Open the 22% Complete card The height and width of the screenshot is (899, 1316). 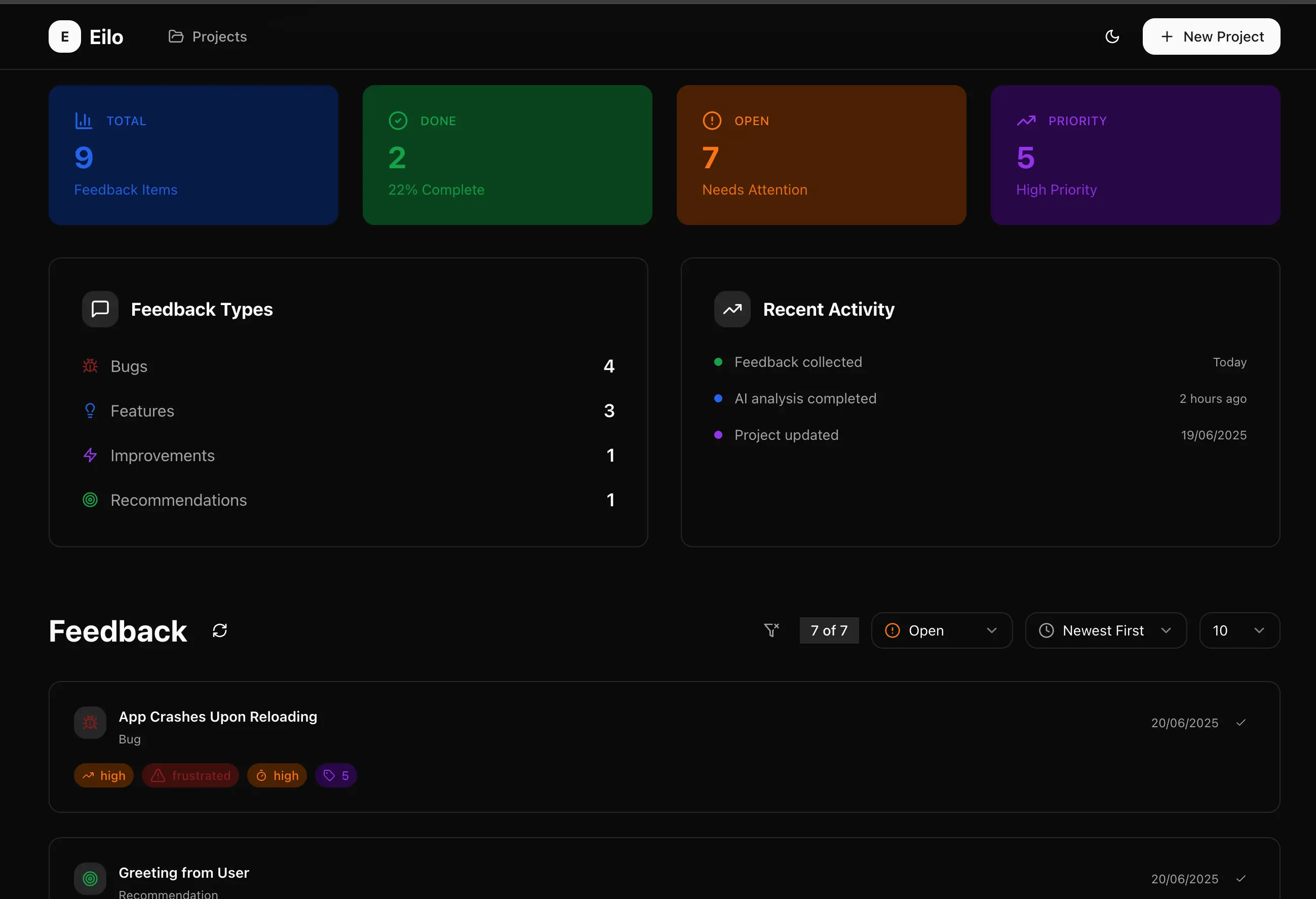click(x=508, y=155)
